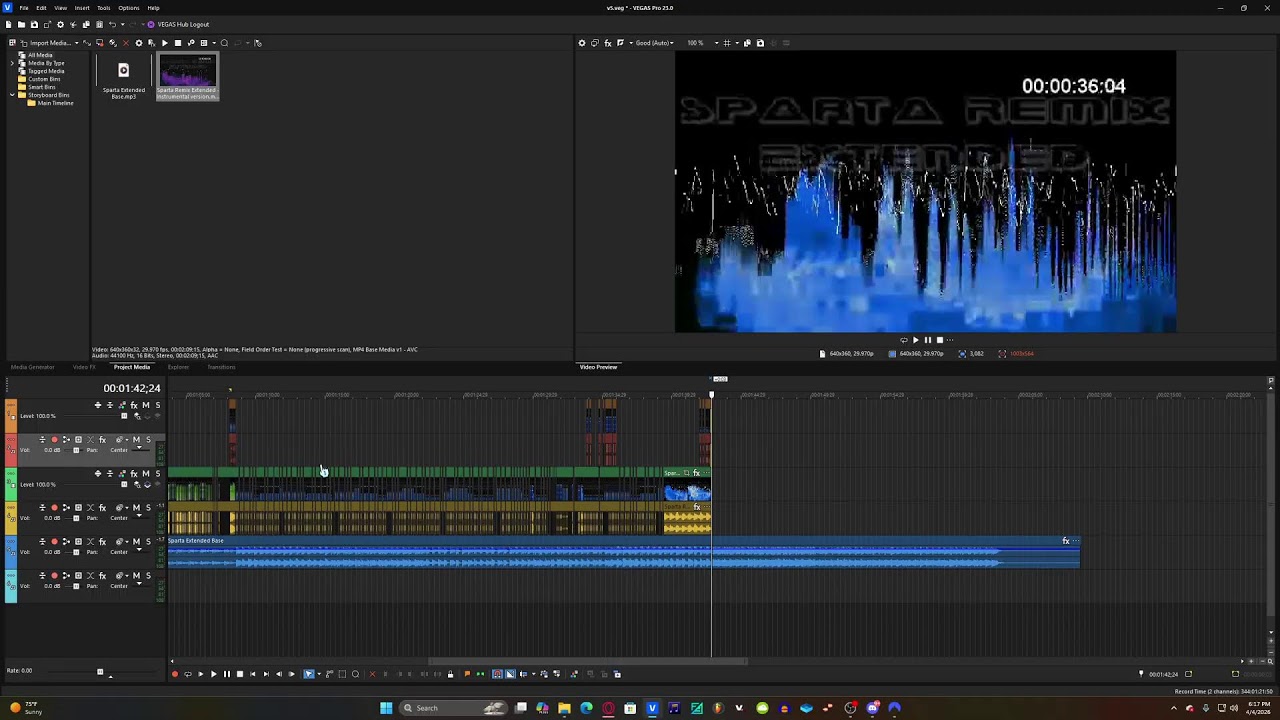Solo the red audio track
This screenshot has width=1280, height=720.
click(x=148, y=440)
